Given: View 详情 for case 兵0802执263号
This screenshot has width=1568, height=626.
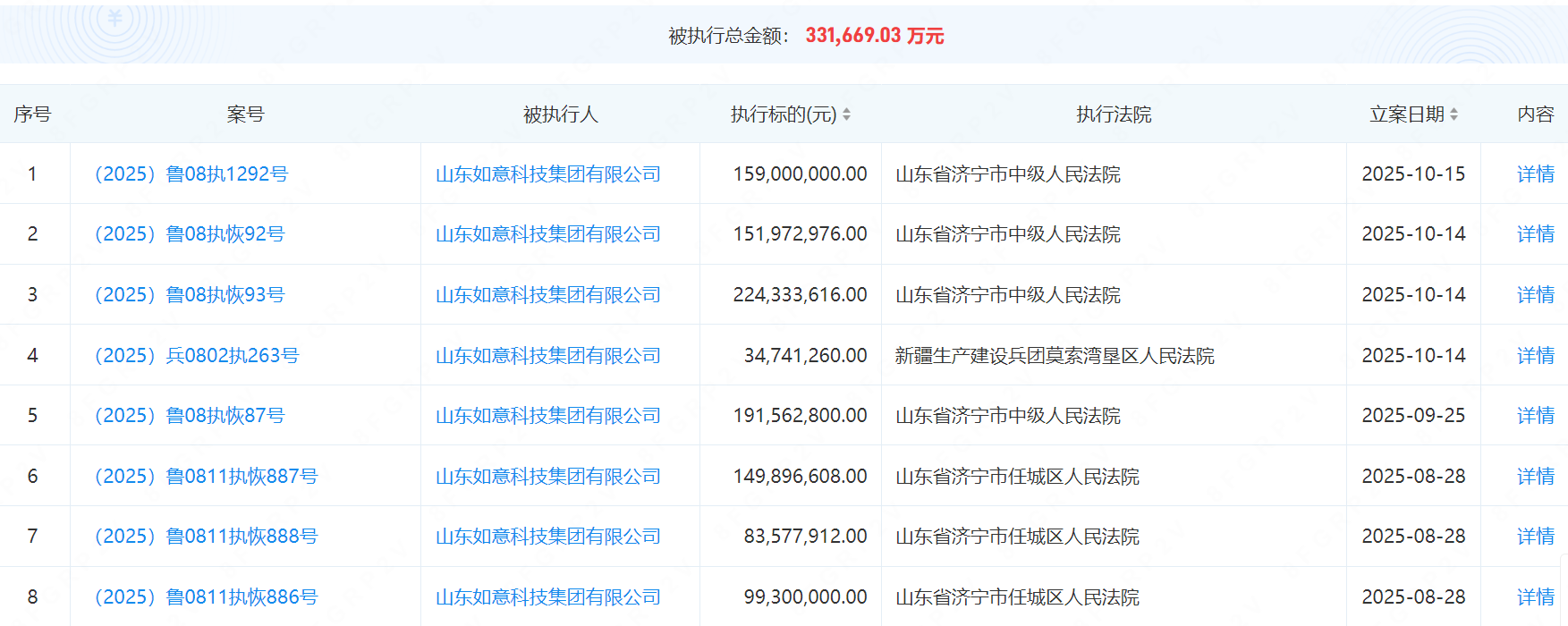Looking at the screenshot, I should pos(1536,355).
